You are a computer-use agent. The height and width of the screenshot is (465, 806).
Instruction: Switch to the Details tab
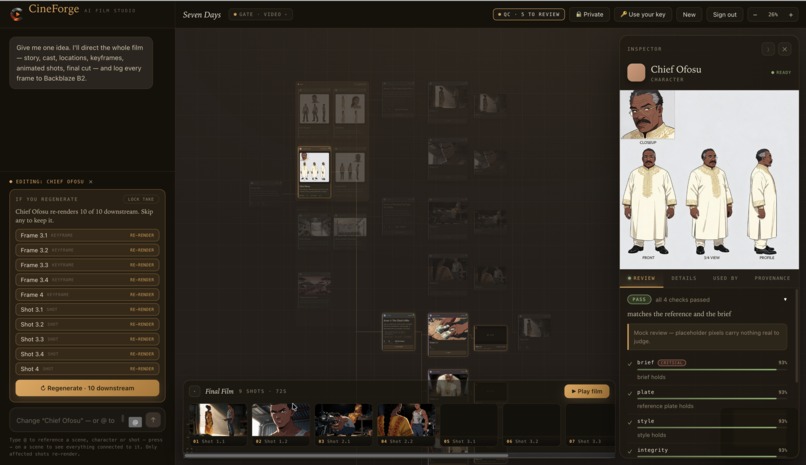coord(684,278)
